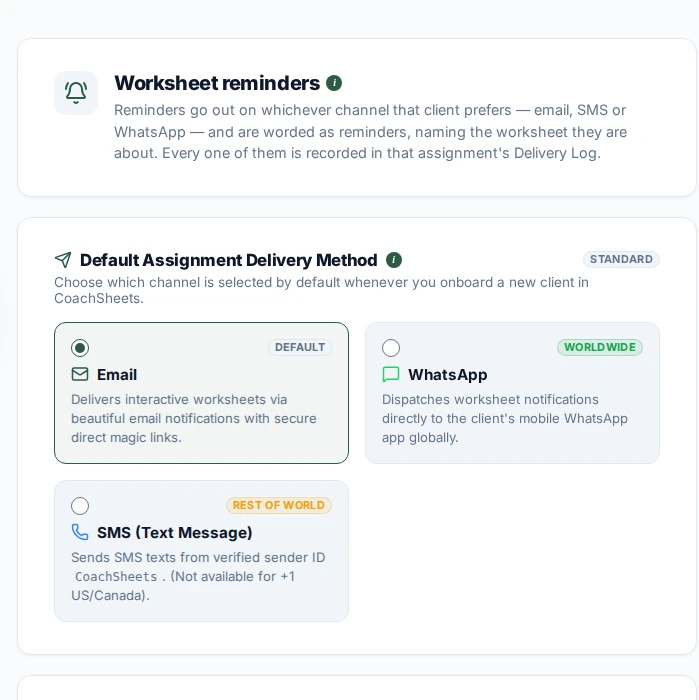Click the 'Dispatches worksheet notifications' description
The height and width of the screenshot is (700, 699).
(x=505, y=418)
